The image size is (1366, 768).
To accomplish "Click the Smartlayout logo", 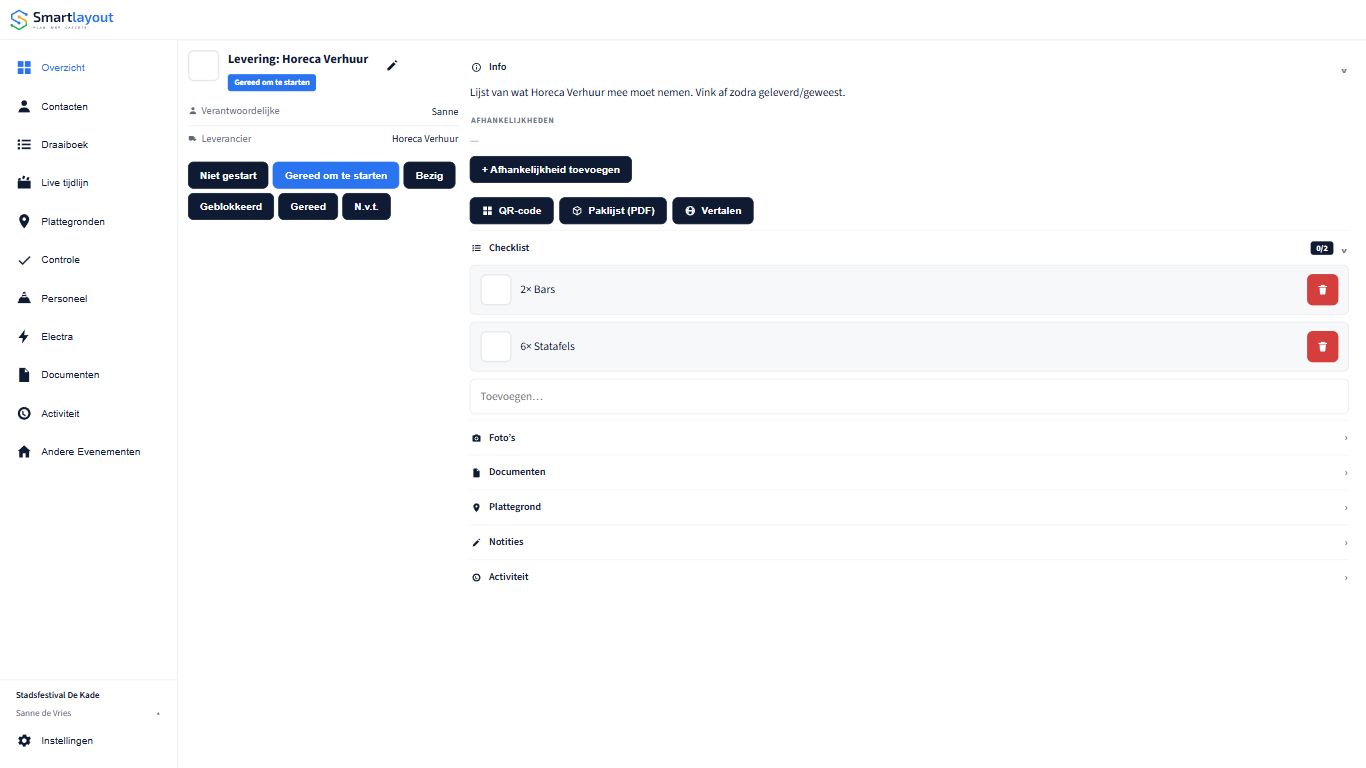I will coord(62,19).
